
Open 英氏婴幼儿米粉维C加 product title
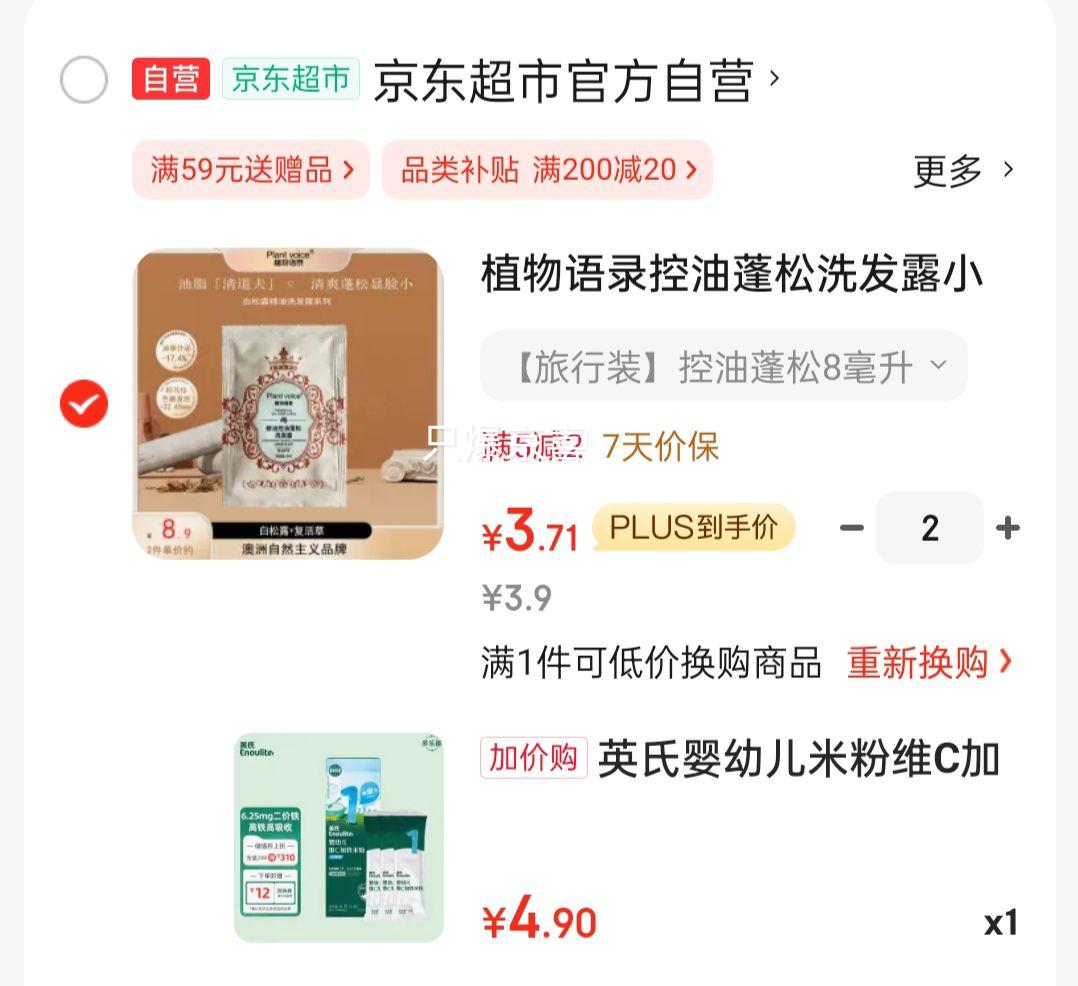tap(799, 759)
